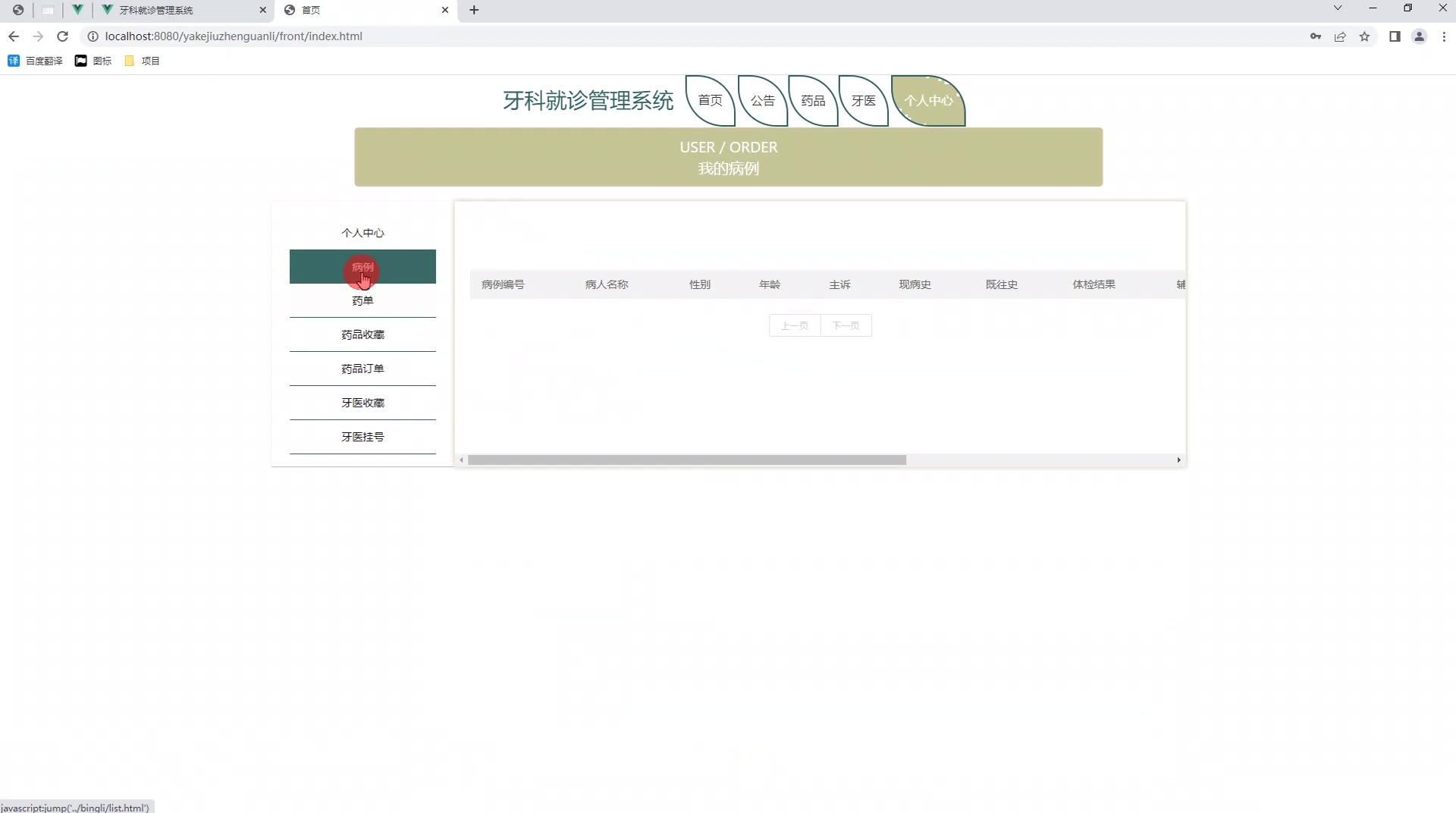Open the 项目 bookmarks folder

coord(142,61)
